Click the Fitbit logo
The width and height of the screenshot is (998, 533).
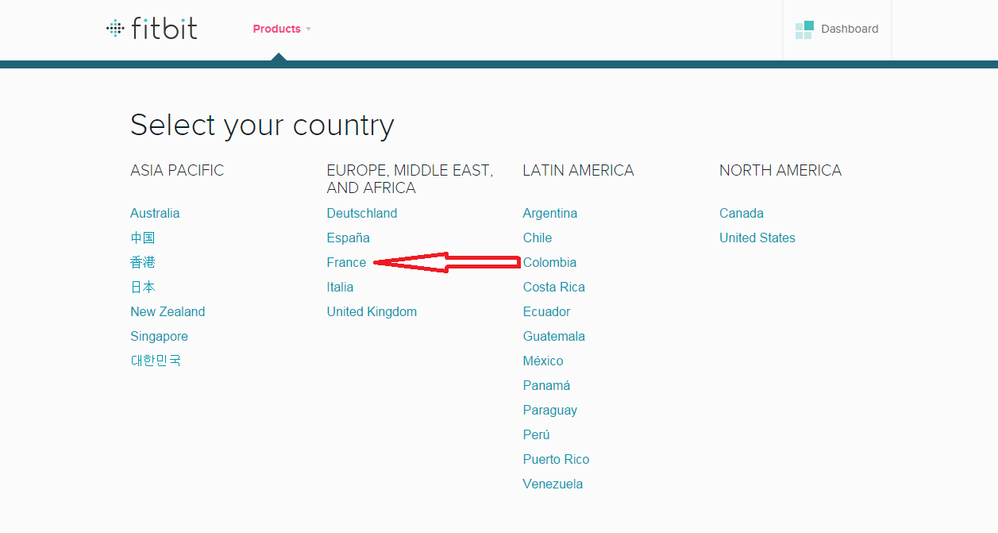(151, 29)
